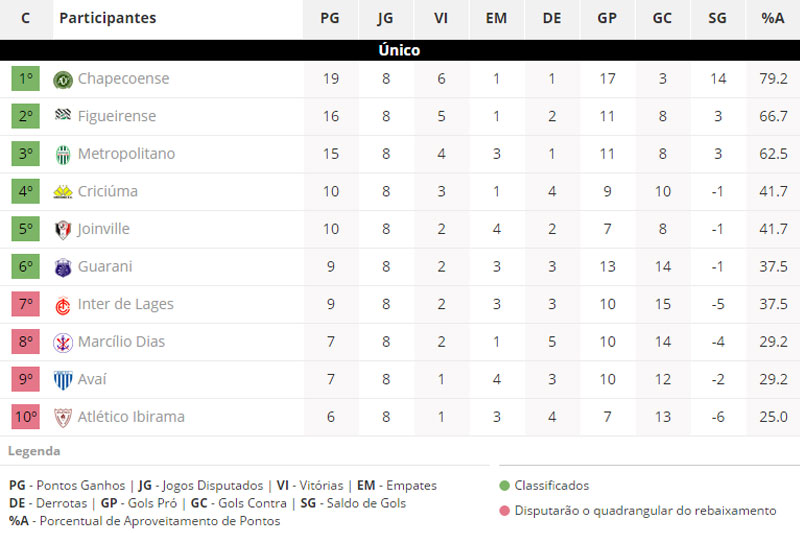Click the red 10º position badge
800x533 pixels.
click(x=25, y=417)
